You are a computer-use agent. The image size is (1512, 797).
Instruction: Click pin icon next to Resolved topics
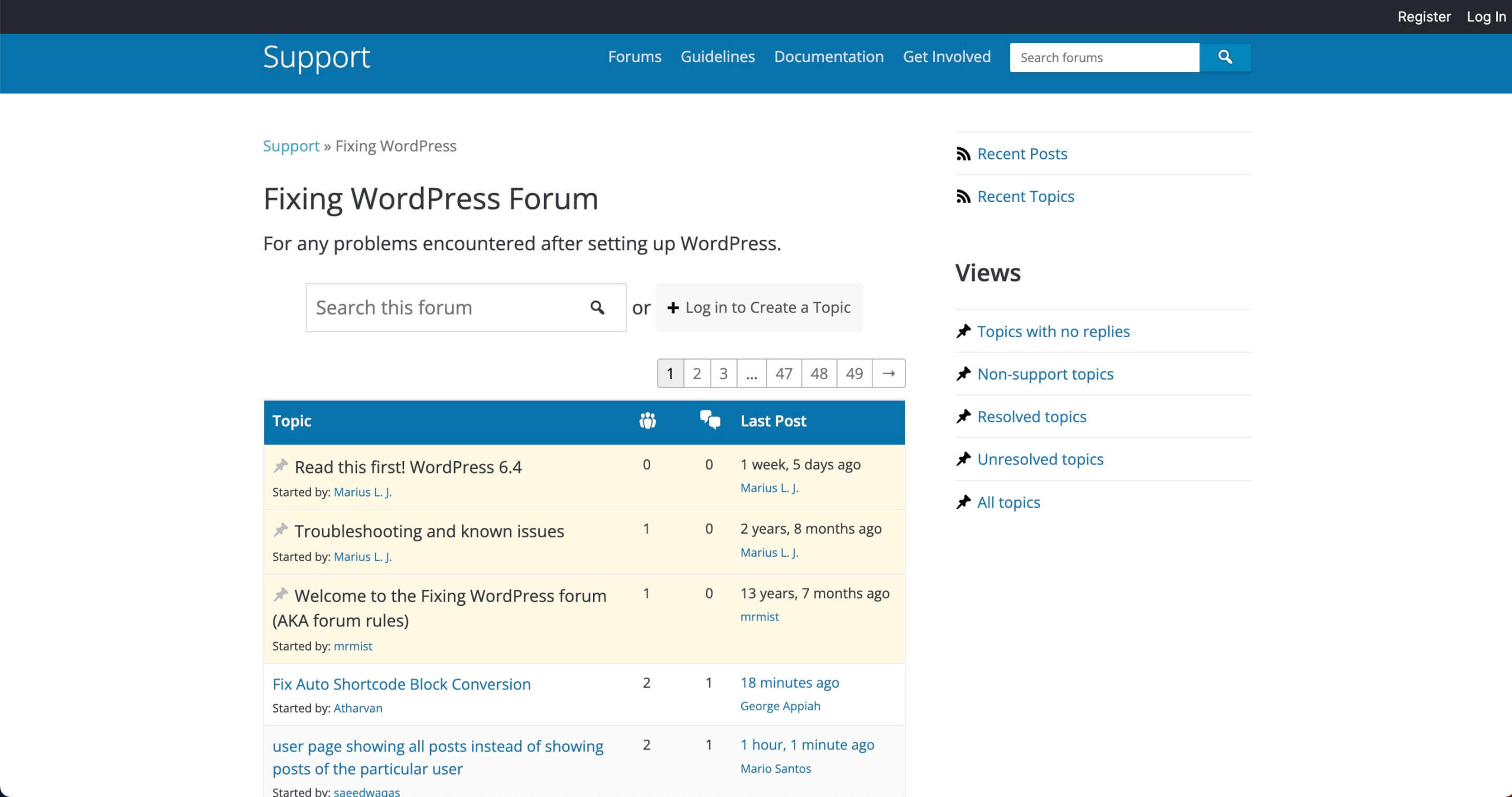(963, 416)
